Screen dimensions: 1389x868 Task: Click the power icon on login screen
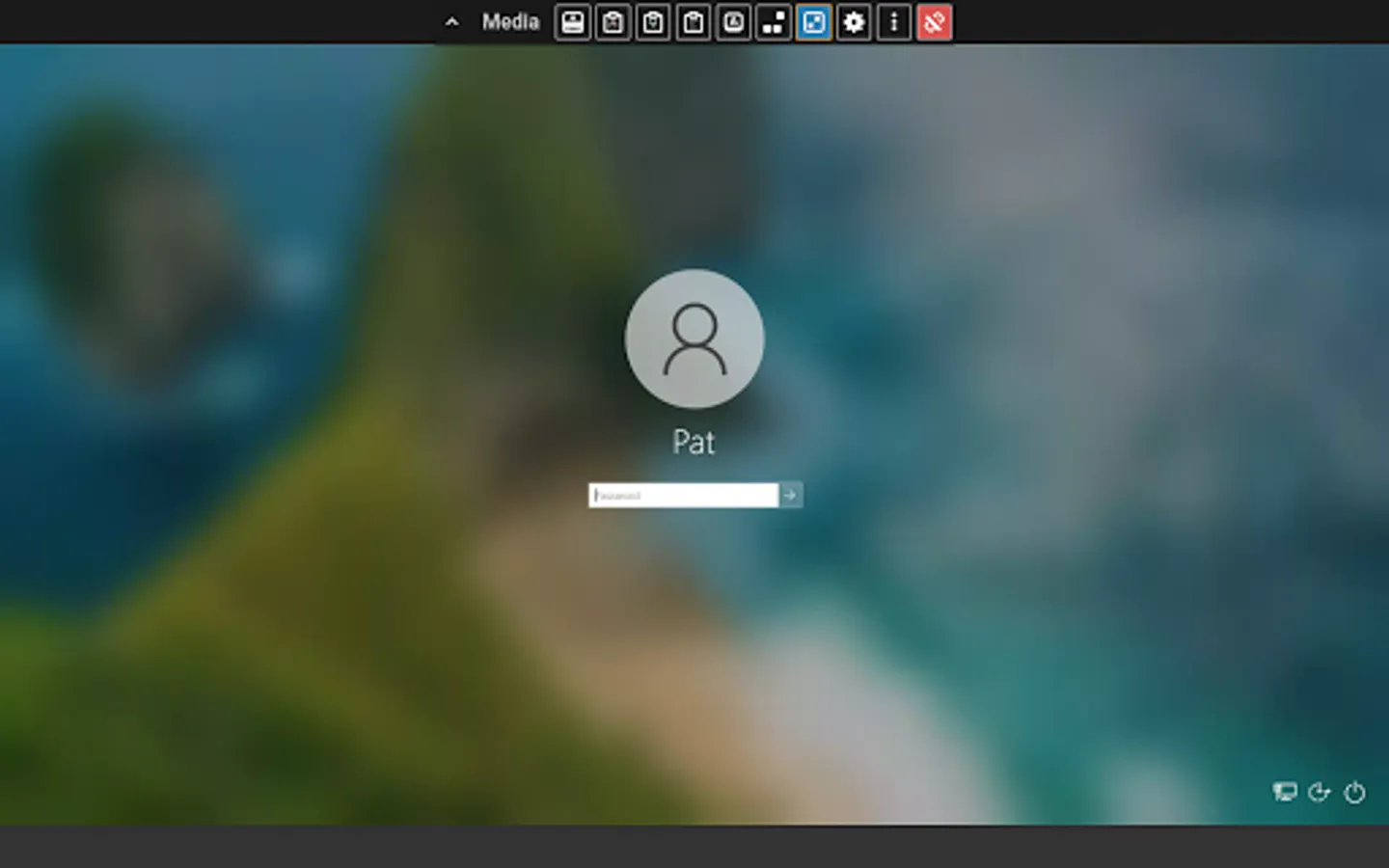pyautogui.click(x=1354, y=792)
